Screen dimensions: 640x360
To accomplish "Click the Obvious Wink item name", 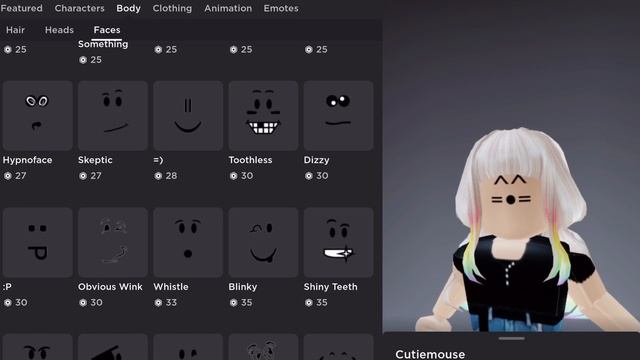I will 110,287.
